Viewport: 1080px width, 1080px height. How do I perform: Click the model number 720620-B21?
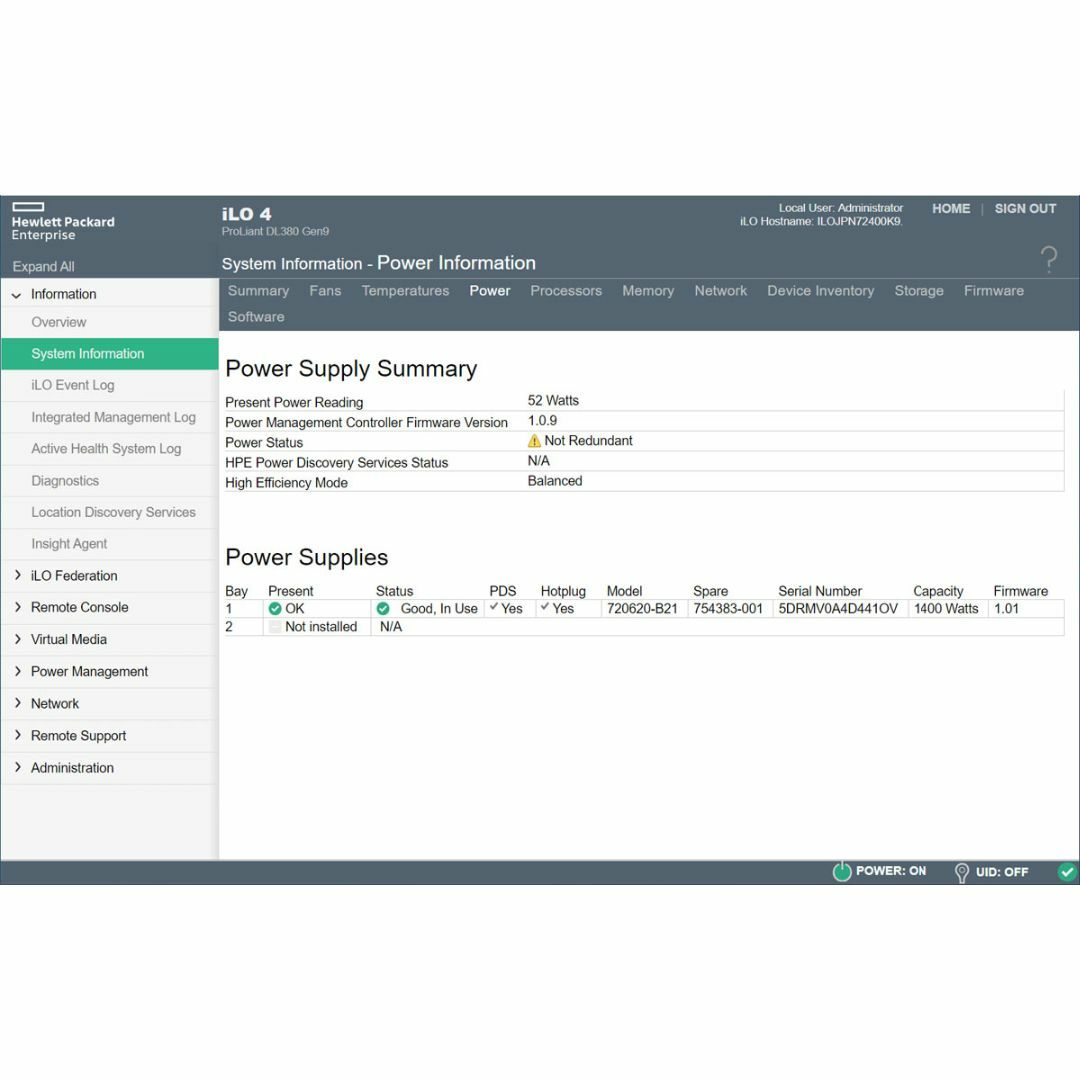(642, 609)
